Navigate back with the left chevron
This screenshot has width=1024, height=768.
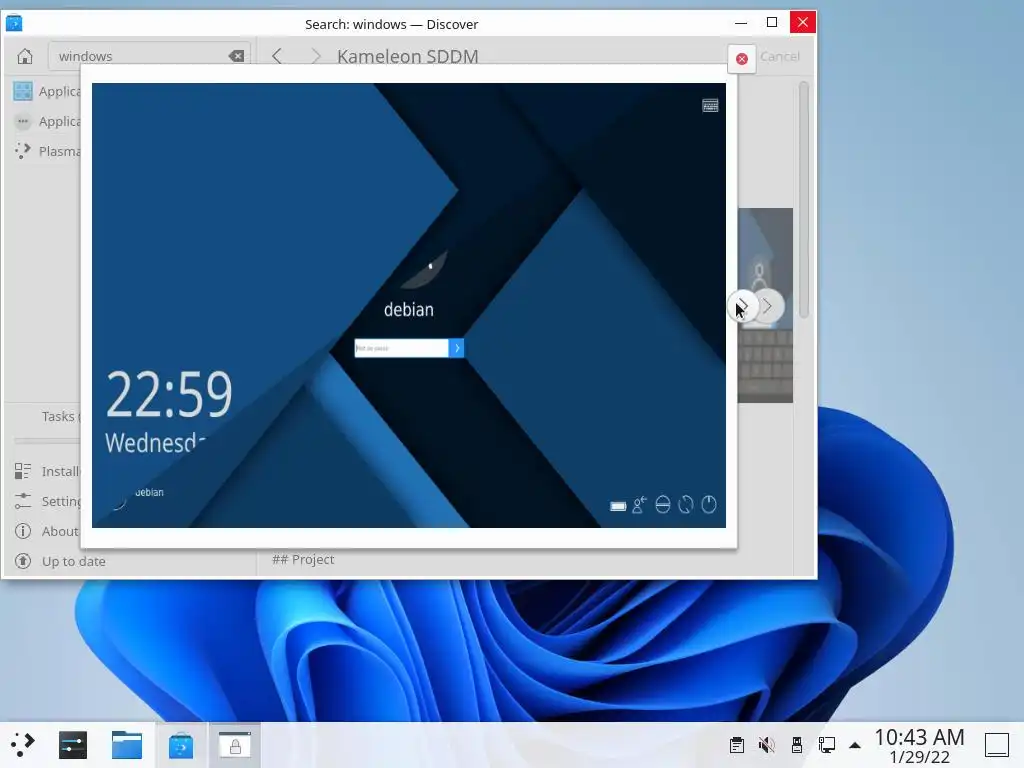[277, 56]
